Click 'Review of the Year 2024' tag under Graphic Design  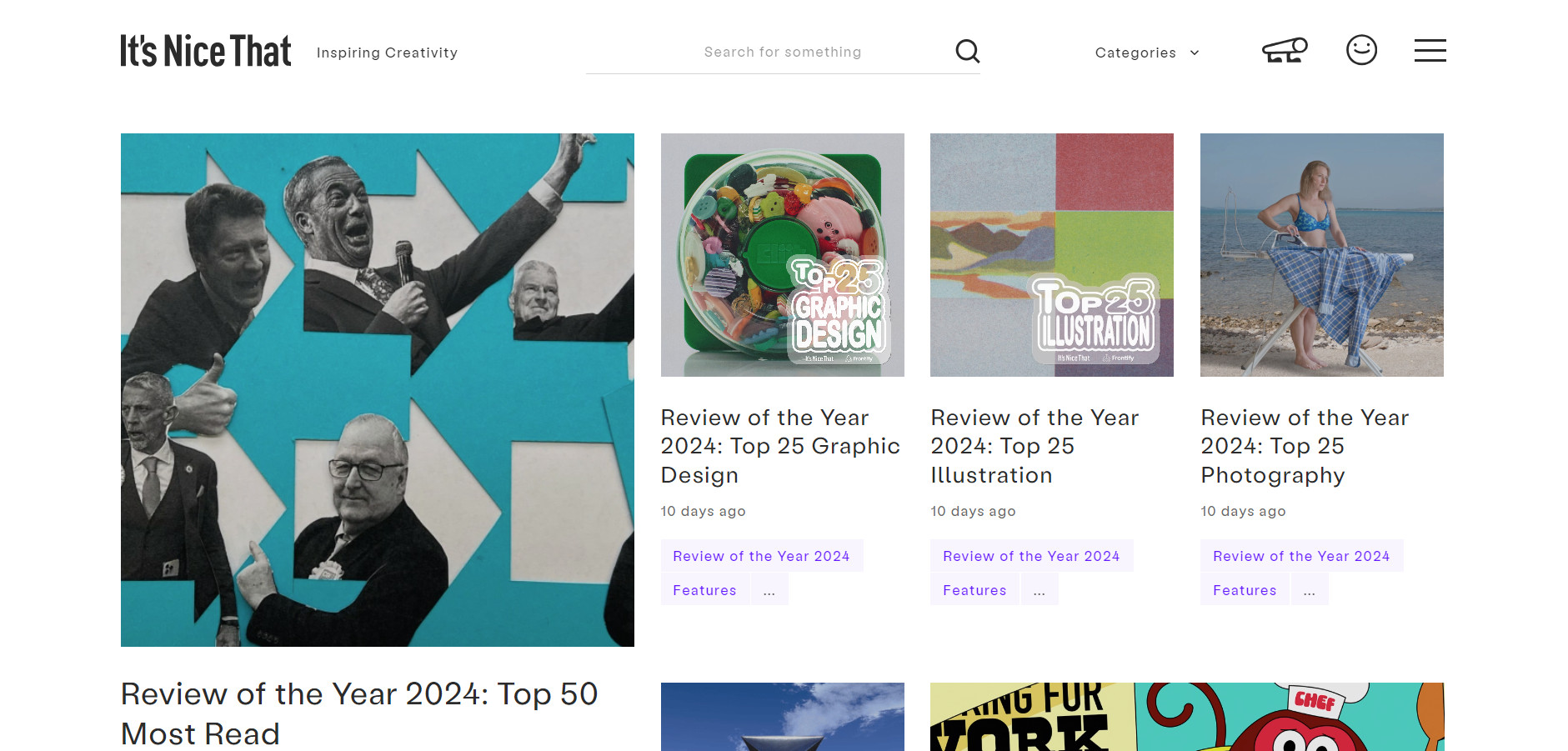point(761,556)
